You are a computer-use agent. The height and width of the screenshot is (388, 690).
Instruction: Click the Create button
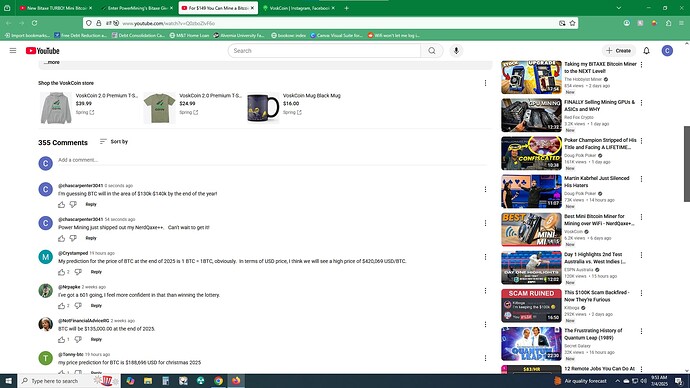tap(619, 51)
